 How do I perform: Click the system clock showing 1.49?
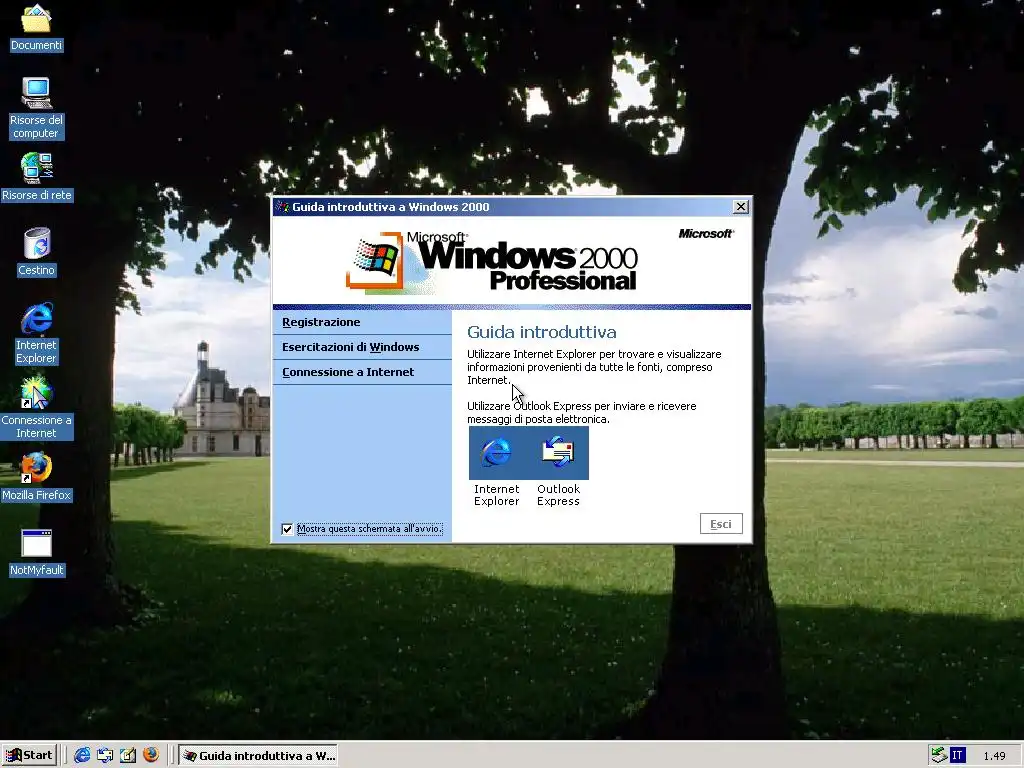(994, 756)
